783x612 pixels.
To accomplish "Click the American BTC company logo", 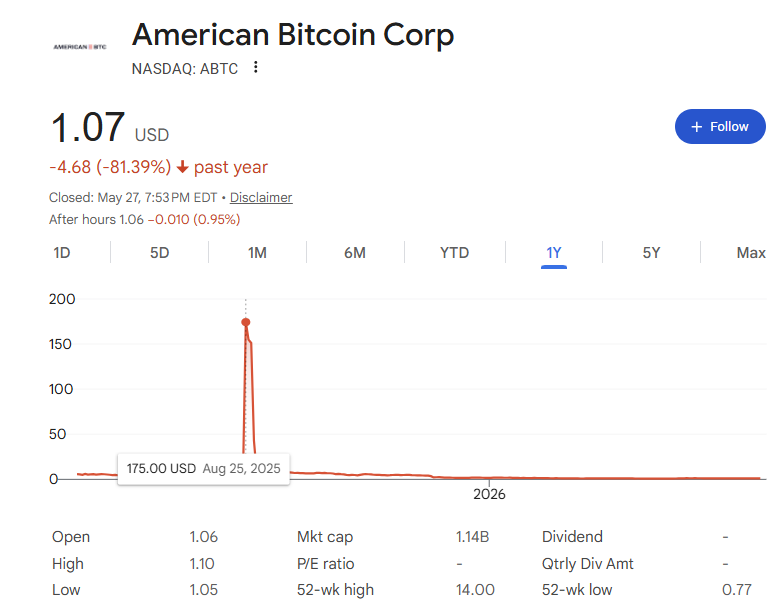I will point(80,47).
